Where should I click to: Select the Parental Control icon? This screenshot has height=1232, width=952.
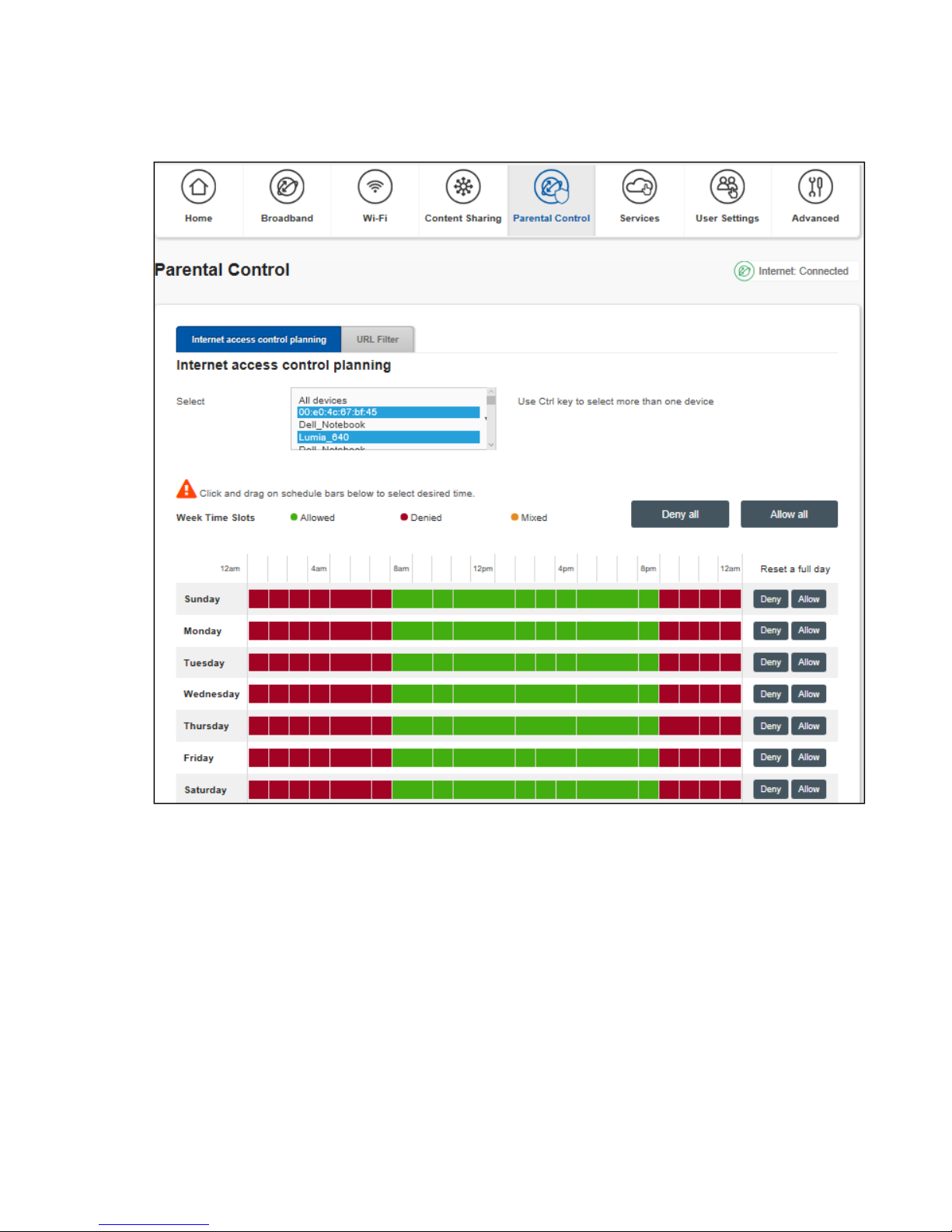click(551, 187)
